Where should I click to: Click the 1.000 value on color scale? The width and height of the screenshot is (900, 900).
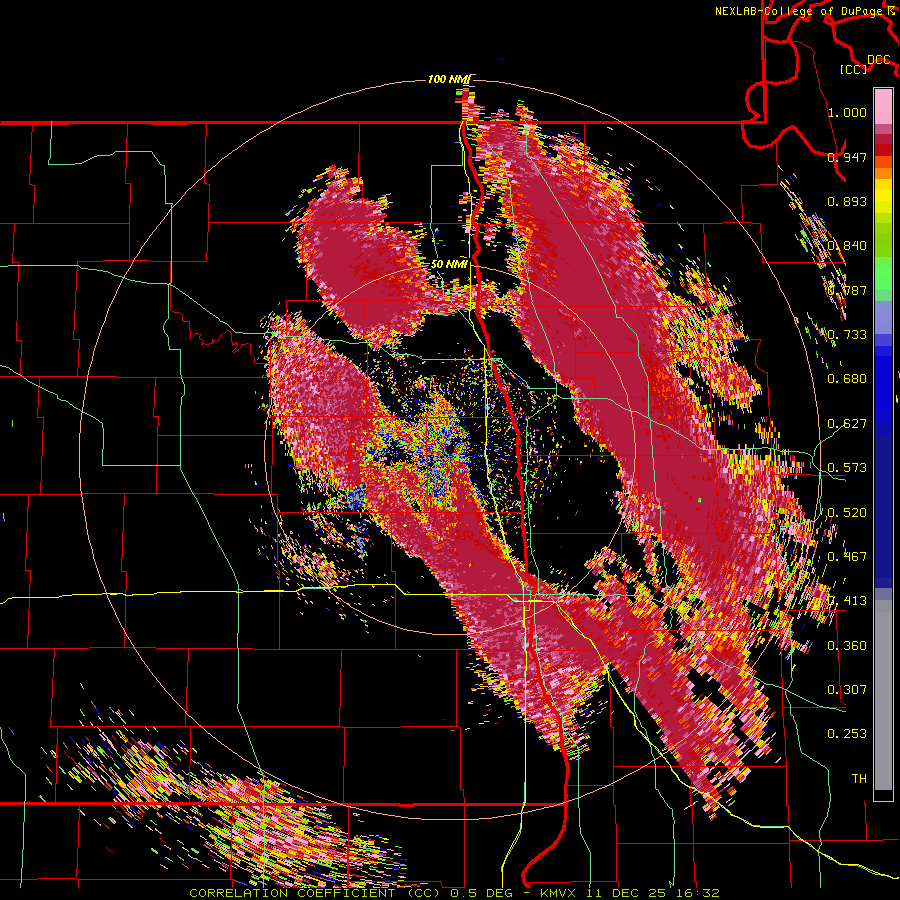coord(847,112)
